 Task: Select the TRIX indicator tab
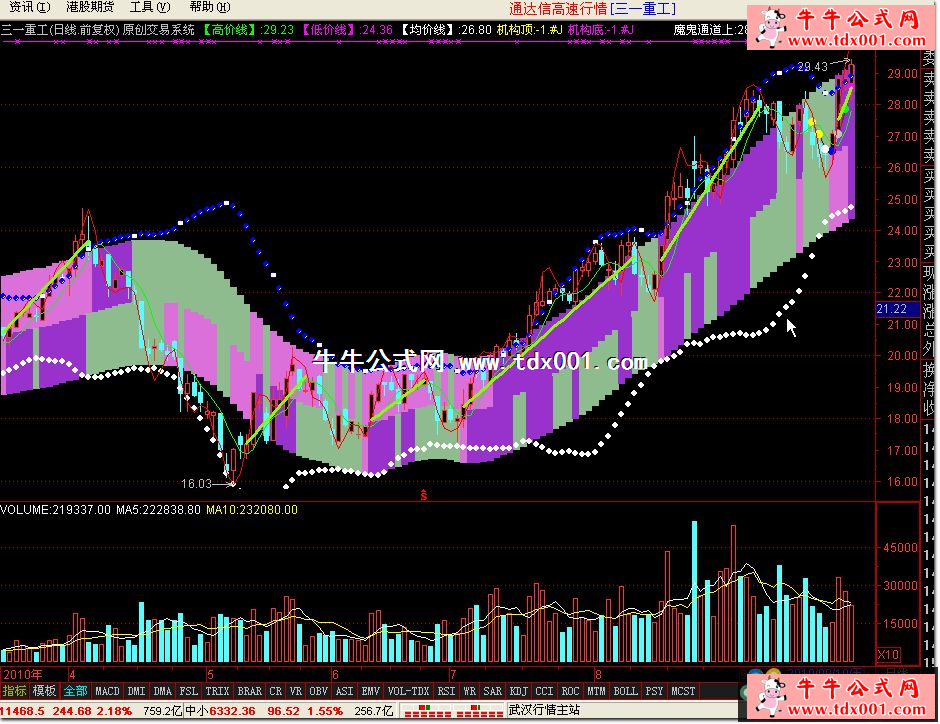217,691
